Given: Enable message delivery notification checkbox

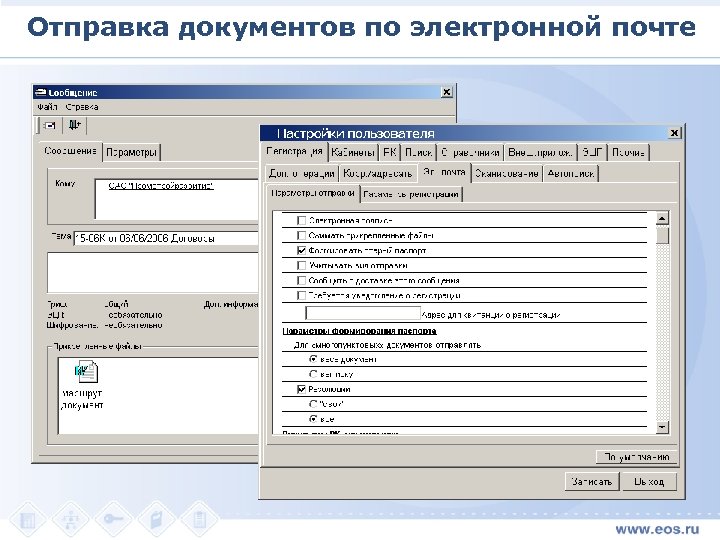Looking at the screenshot, I should [x=301, y=281].
